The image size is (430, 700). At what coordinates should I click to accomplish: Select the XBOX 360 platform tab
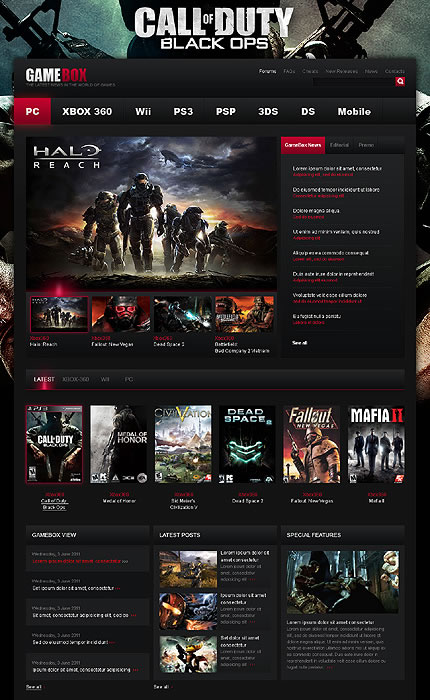tap(87, 112)
